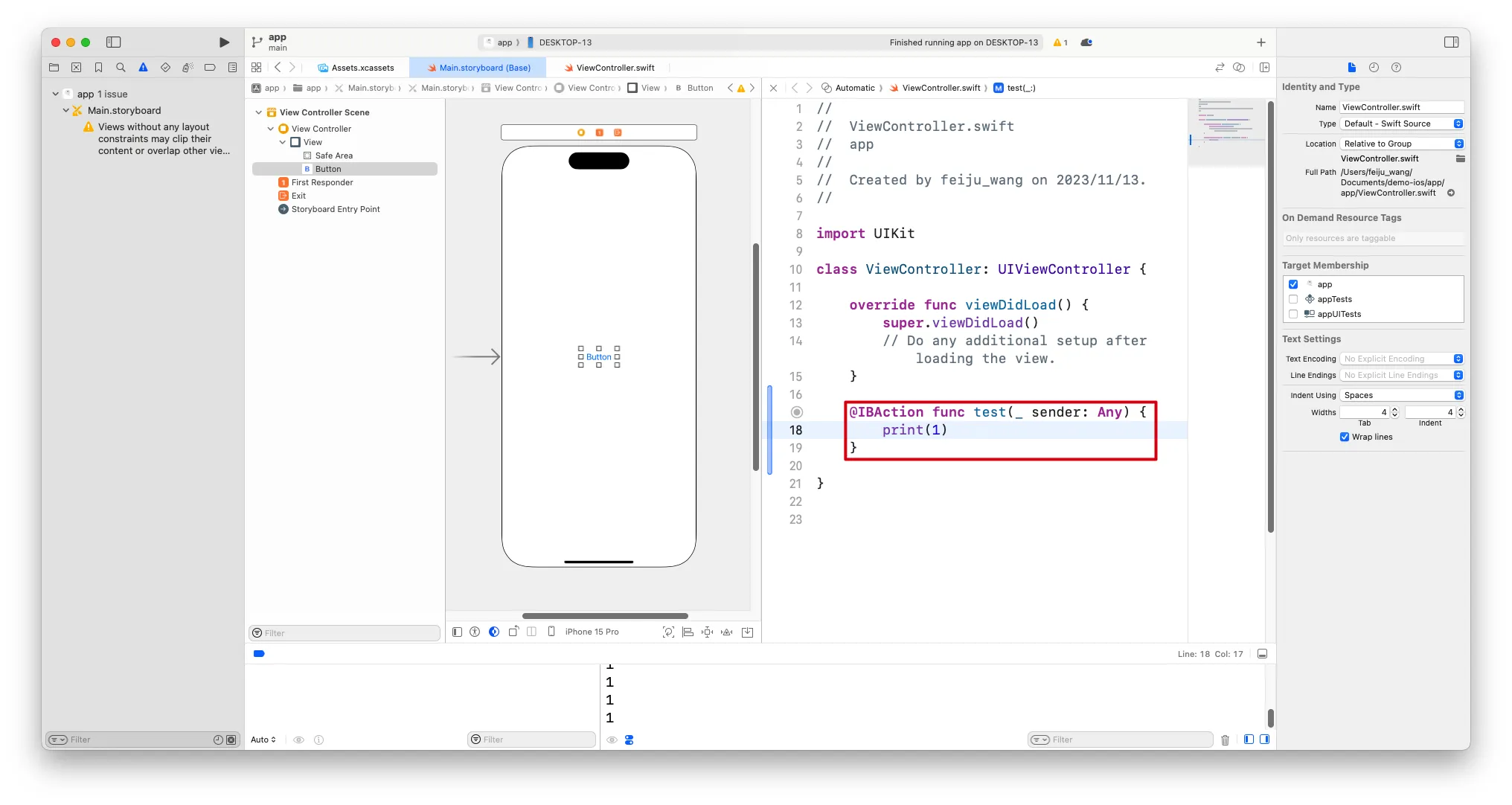Viewport: 1512px width, 805px height.
Task: Uncheck the Wrap lines checkbox
Action: click(x=1345, y=437)
